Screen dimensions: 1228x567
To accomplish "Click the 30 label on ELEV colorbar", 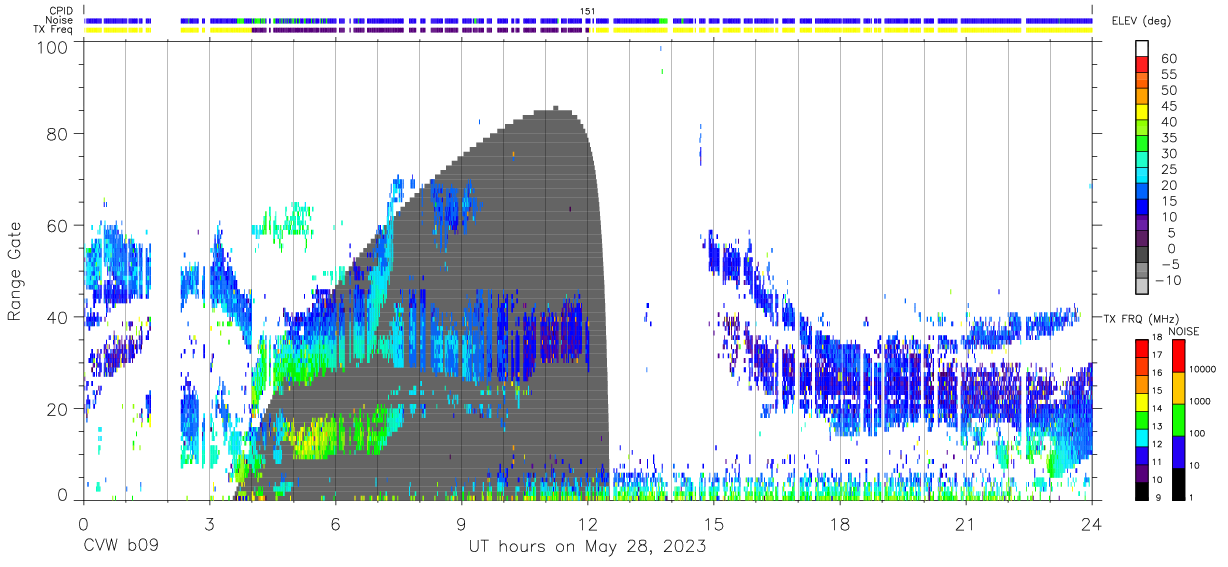I will click(x=1168, y=153).
